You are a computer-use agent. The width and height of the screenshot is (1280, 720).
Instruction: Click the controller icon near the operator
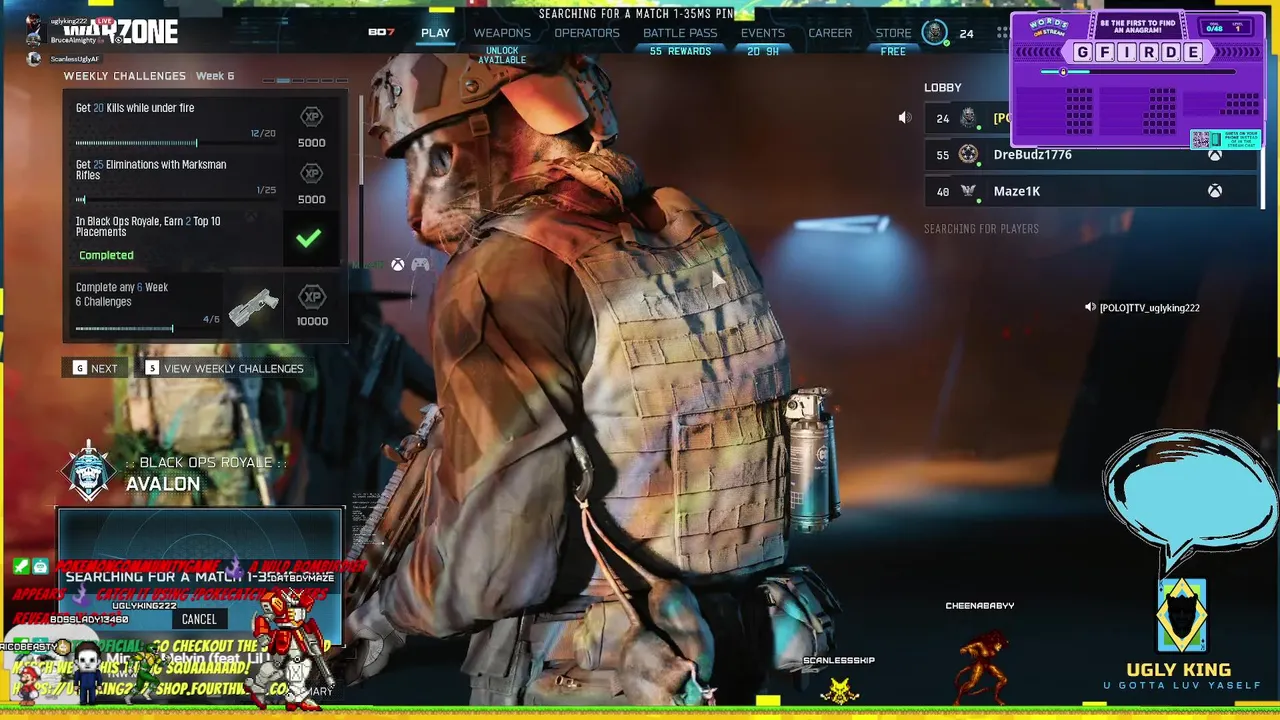(x=420, y=264)
